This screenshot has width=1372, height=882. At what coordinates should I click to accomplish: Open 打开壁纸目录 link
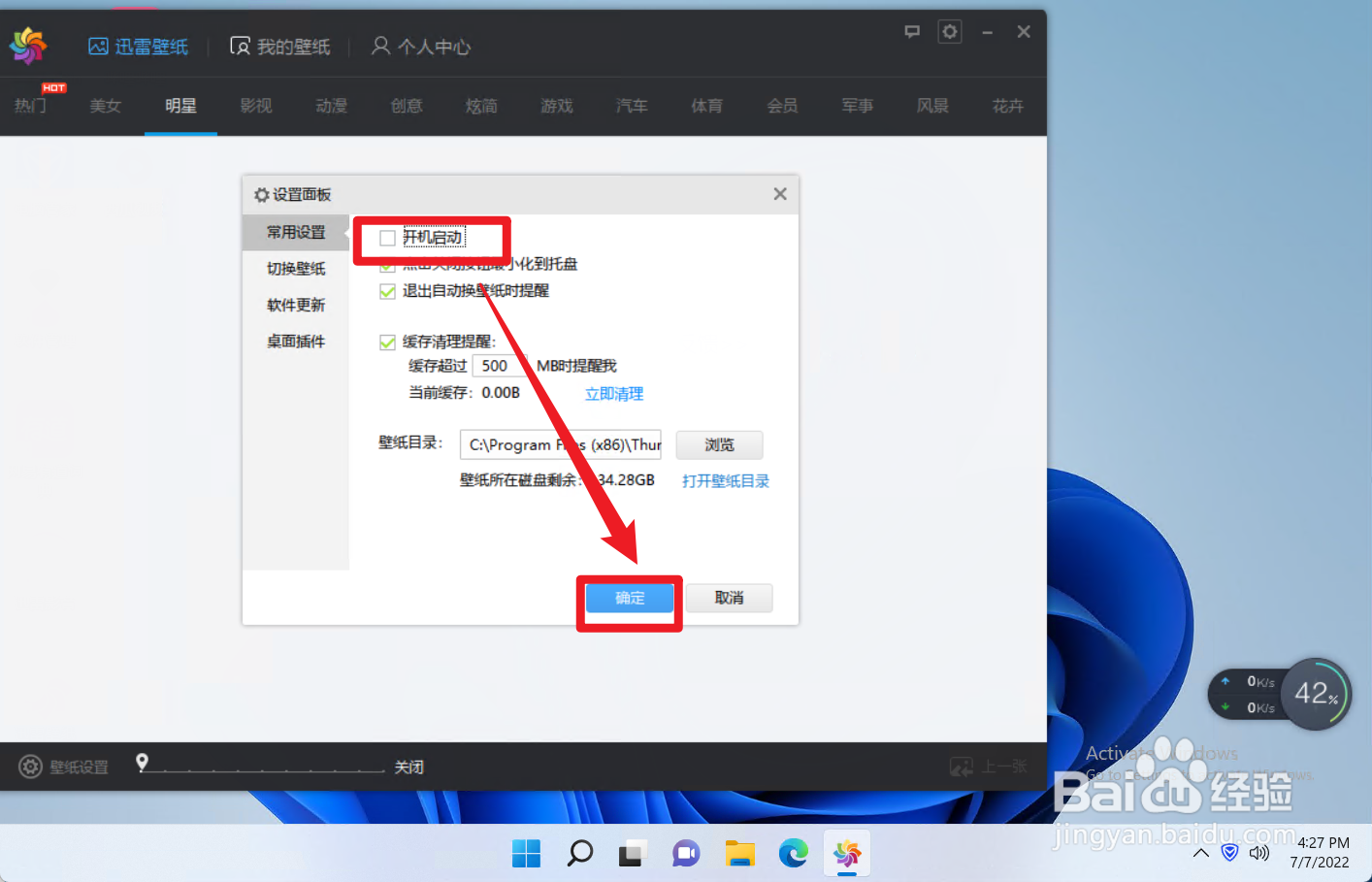pyautogui.click(x=726, y=481)
